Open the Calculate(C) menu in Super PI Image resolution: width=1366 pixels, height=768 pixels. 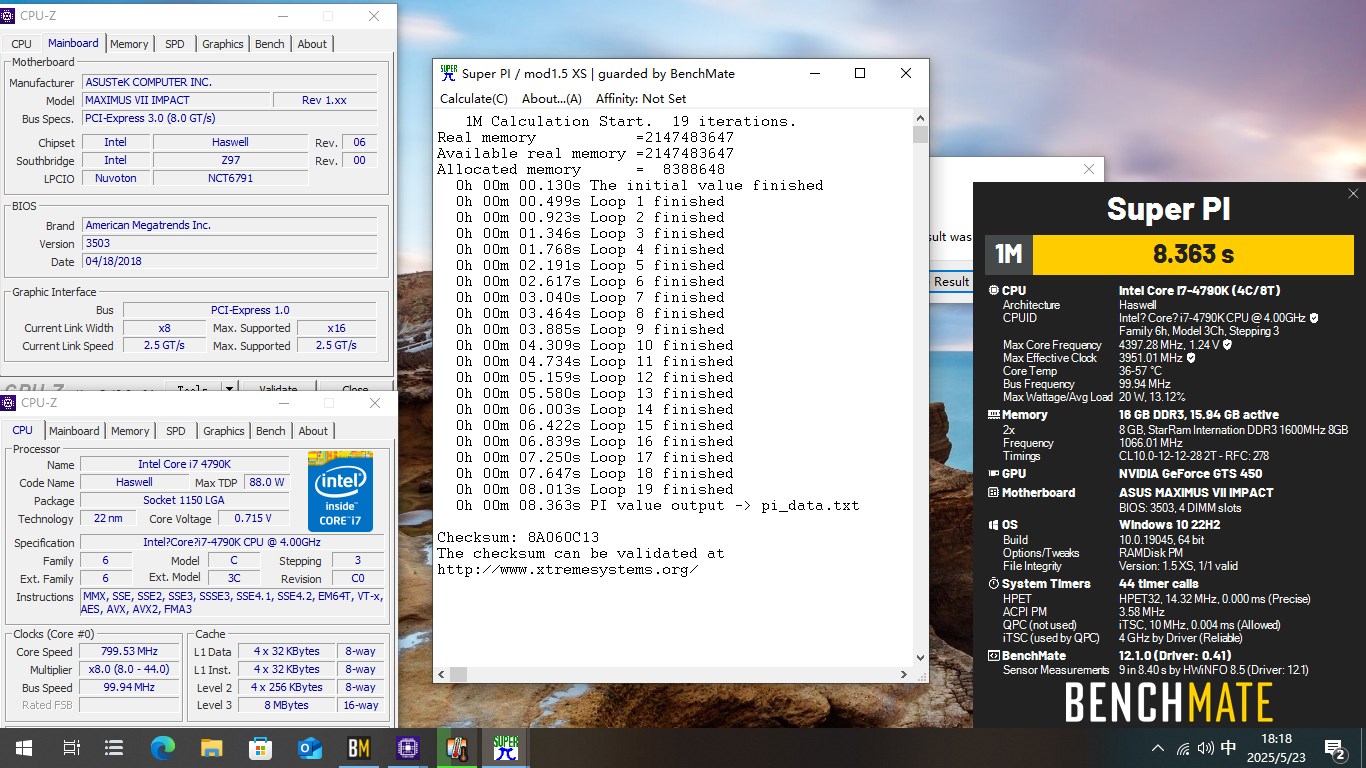474,99
